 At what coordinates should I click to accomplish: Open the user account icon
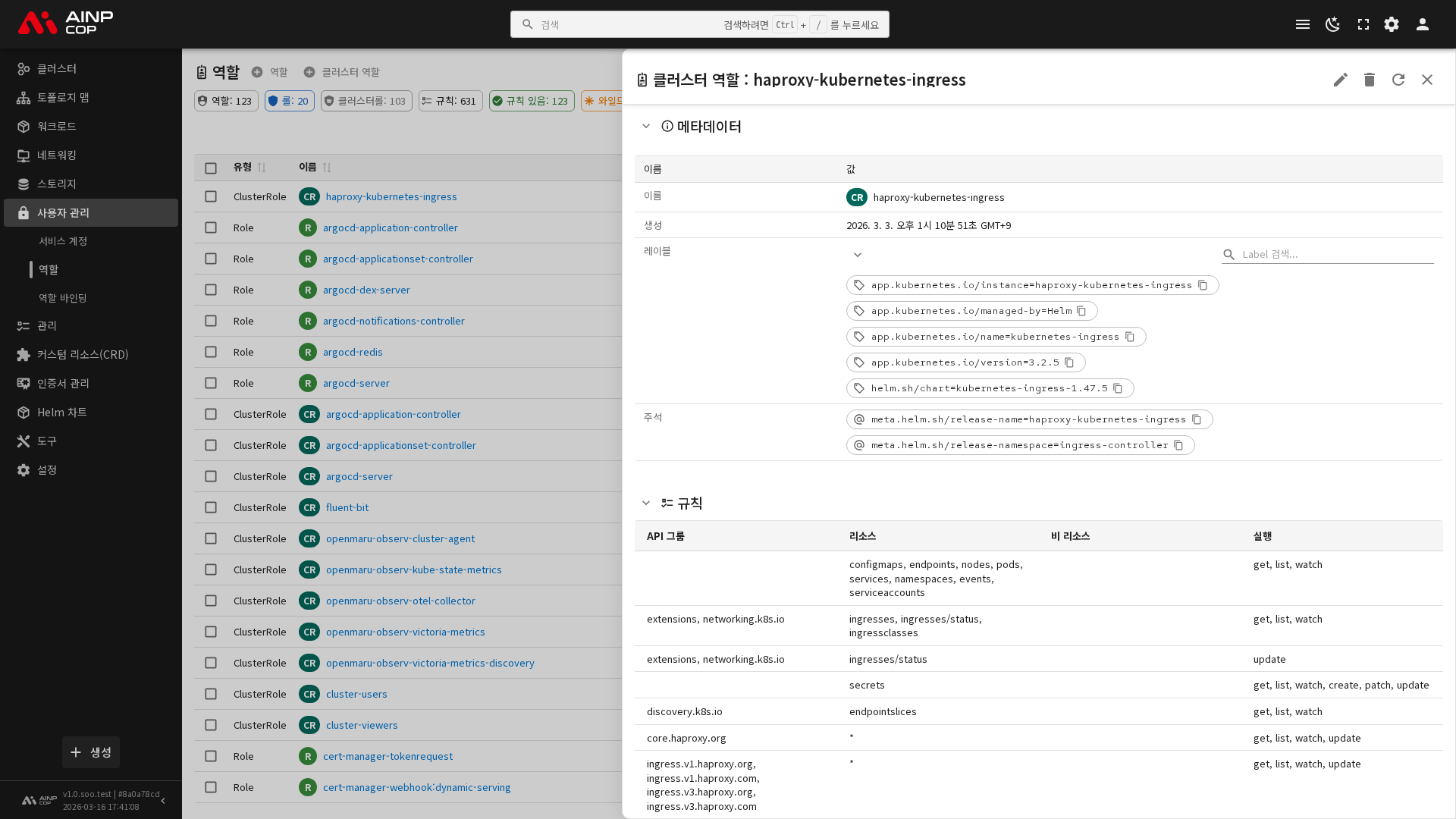1422,24
